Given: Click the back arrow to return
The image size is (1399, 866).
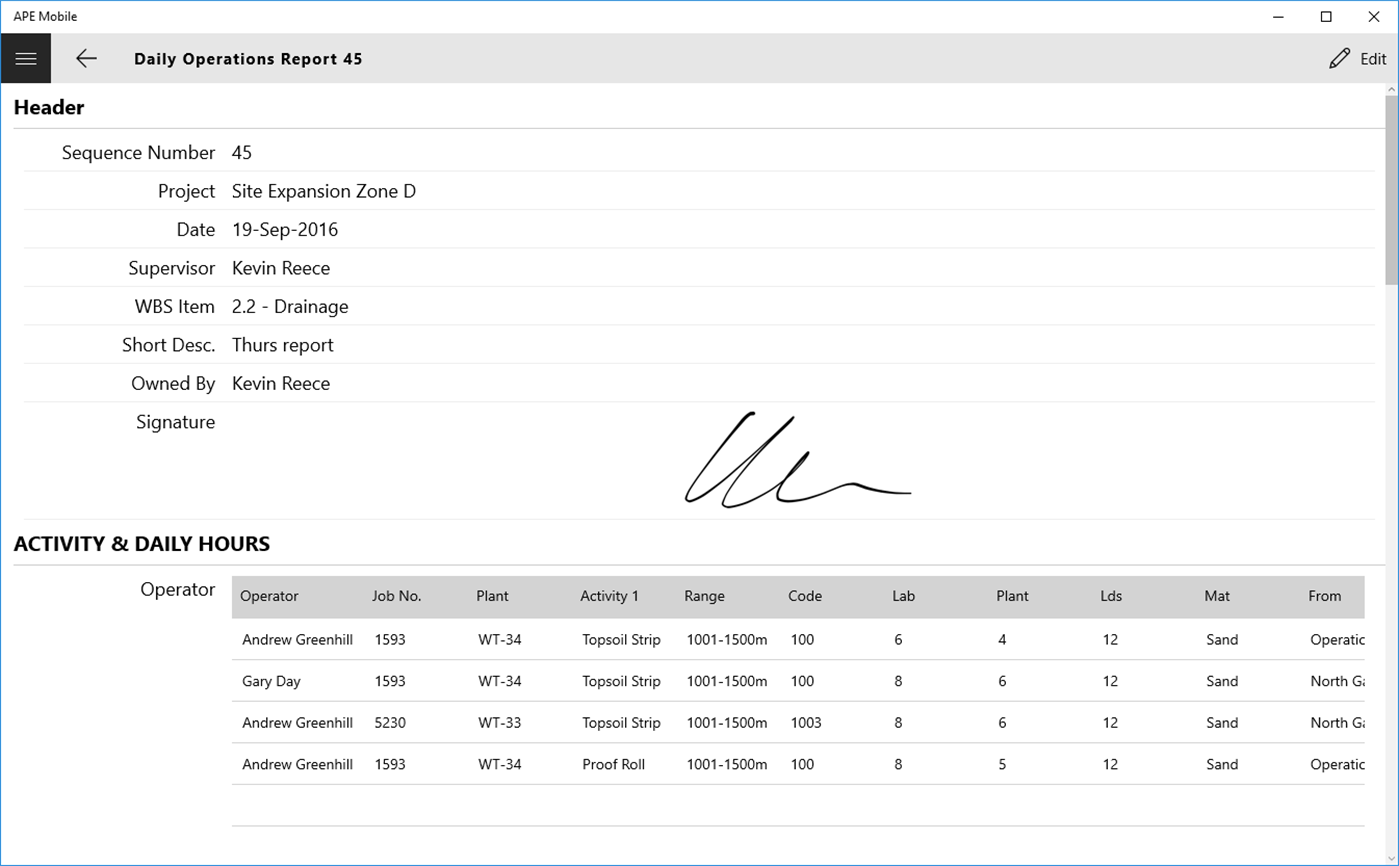Looking at the screenshot, I should coord(86,58).
